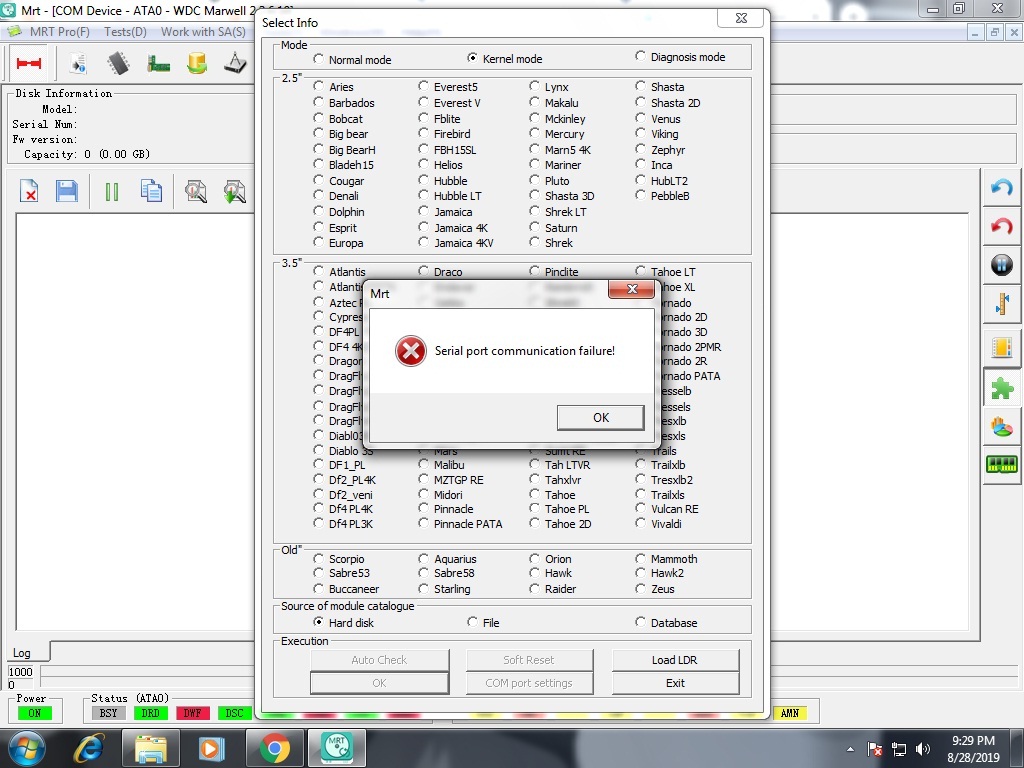Click the round pause button on sidebar

[1001, 265]
